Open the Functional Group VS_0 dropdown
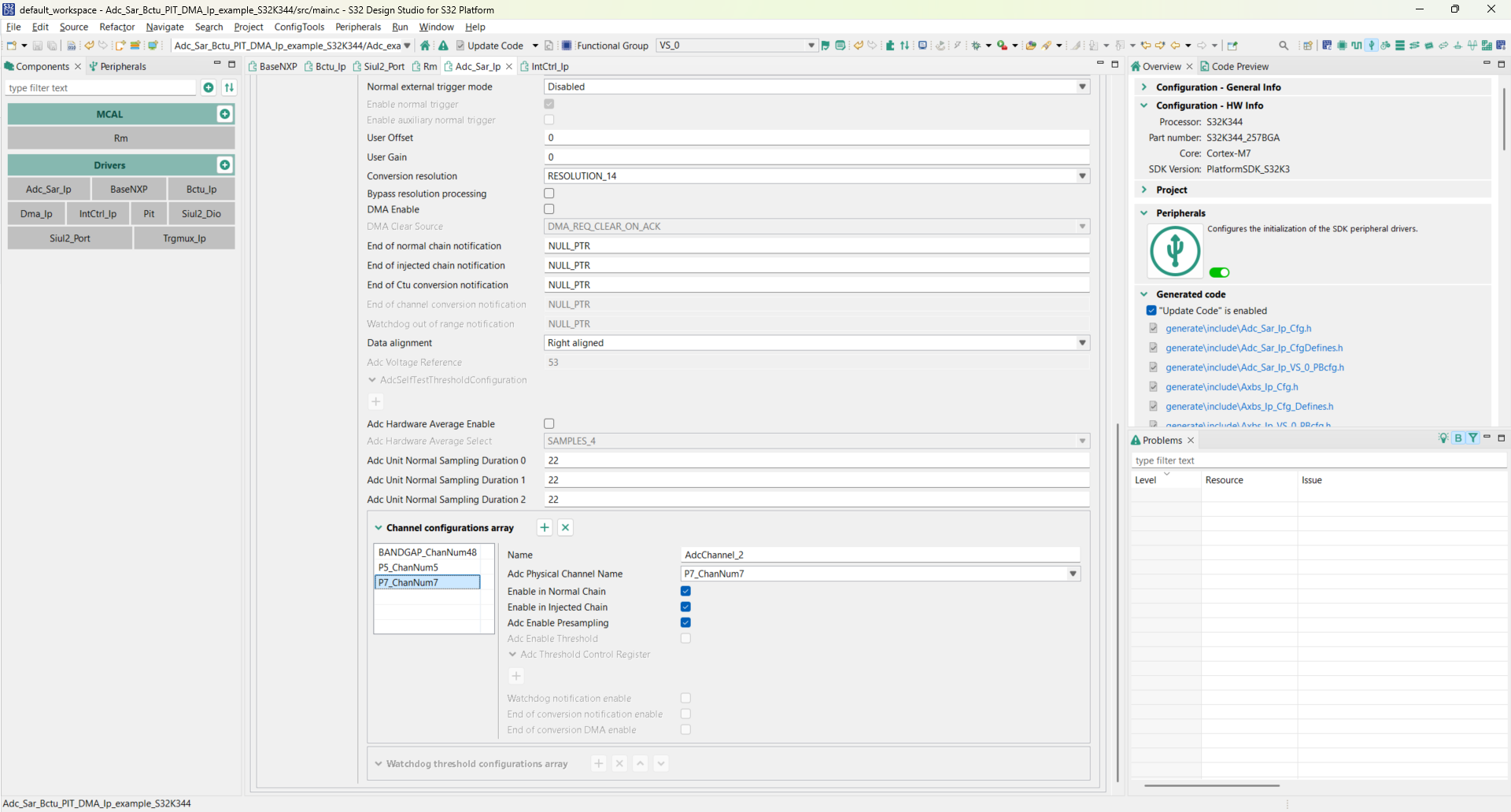The height and width of the screenshot is (812, 1511). pyautogui.click(x=737, y=46)
